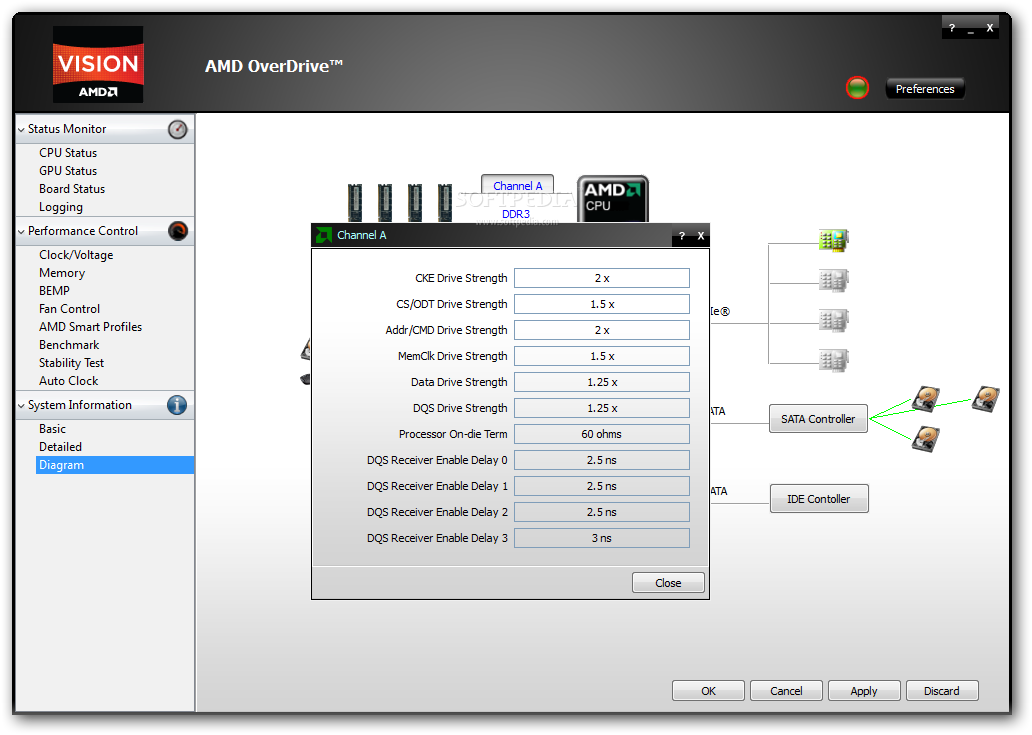The image size is (1032, 735).
Task: Click the DDR3 link
Action: [515, 214]
